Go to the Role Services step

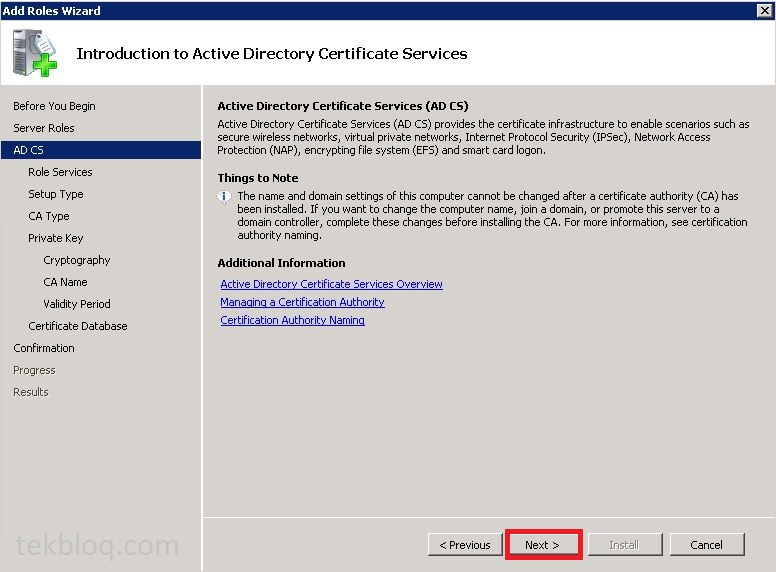tap(60, 172)
